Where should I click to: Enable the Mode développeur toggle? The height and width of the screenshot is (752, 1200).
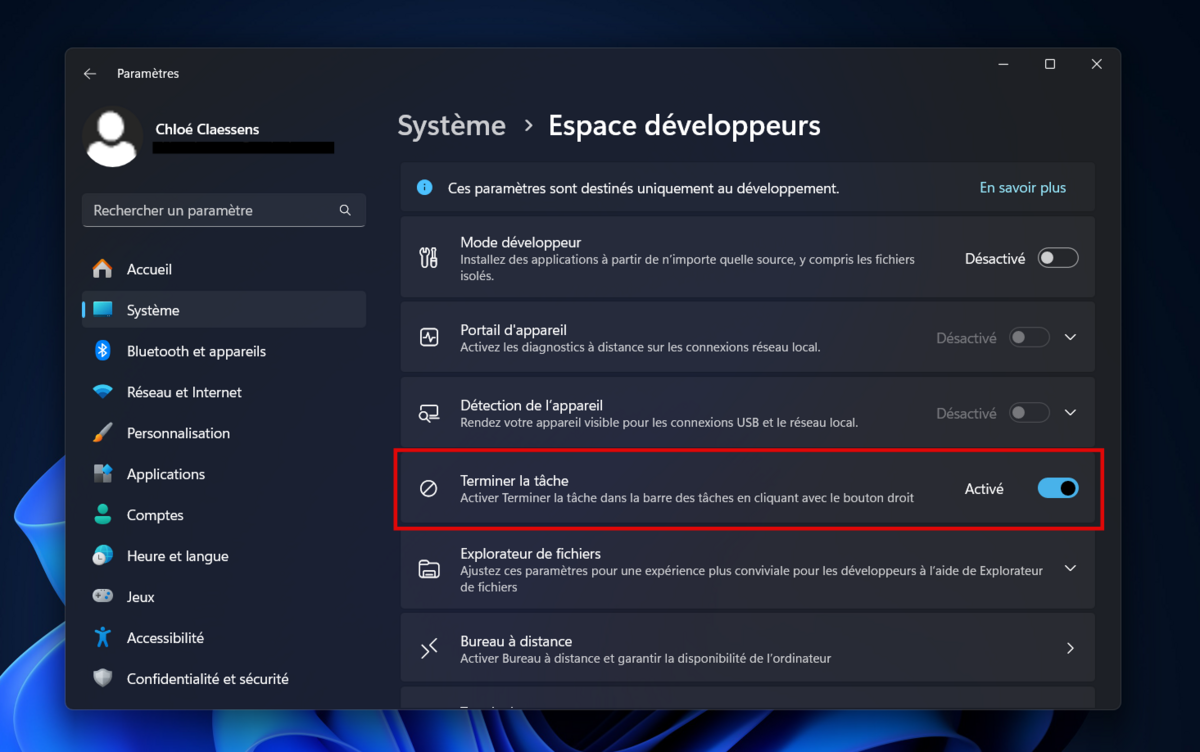click(1058, 258)
